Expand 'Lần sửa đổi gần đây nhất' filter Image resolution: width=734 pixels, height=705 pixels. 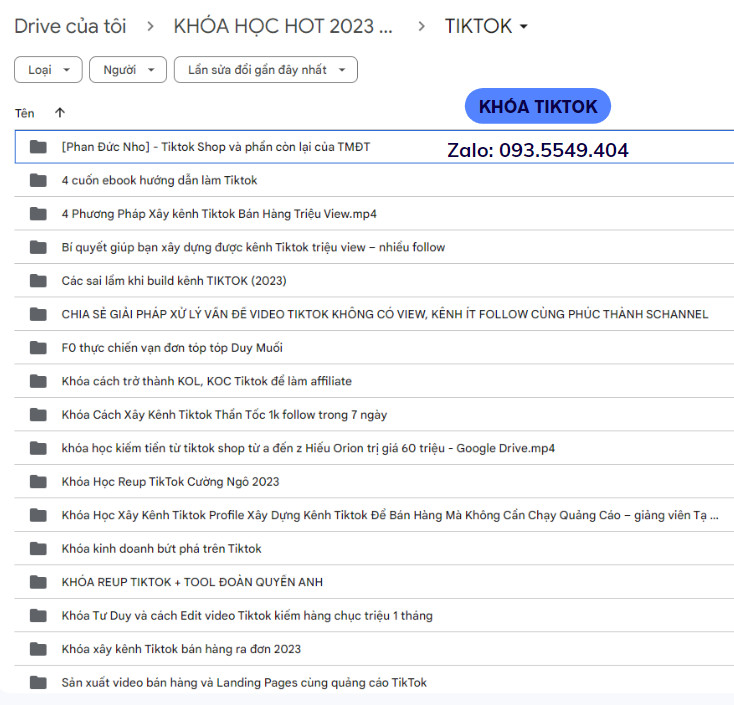[265, 70]
